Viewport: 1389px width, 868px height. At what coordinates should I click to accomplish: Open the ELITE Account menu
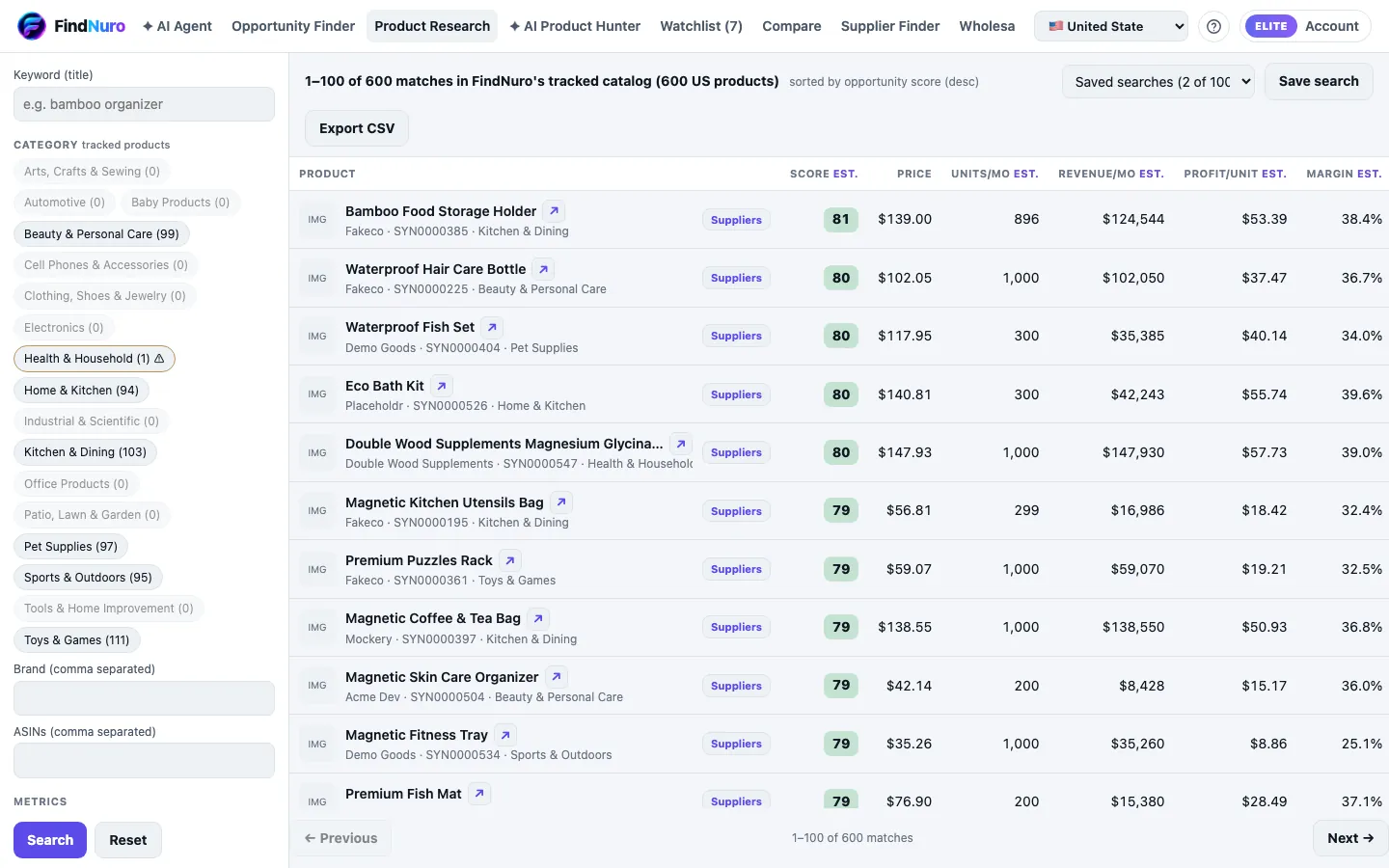(1306, 26)
